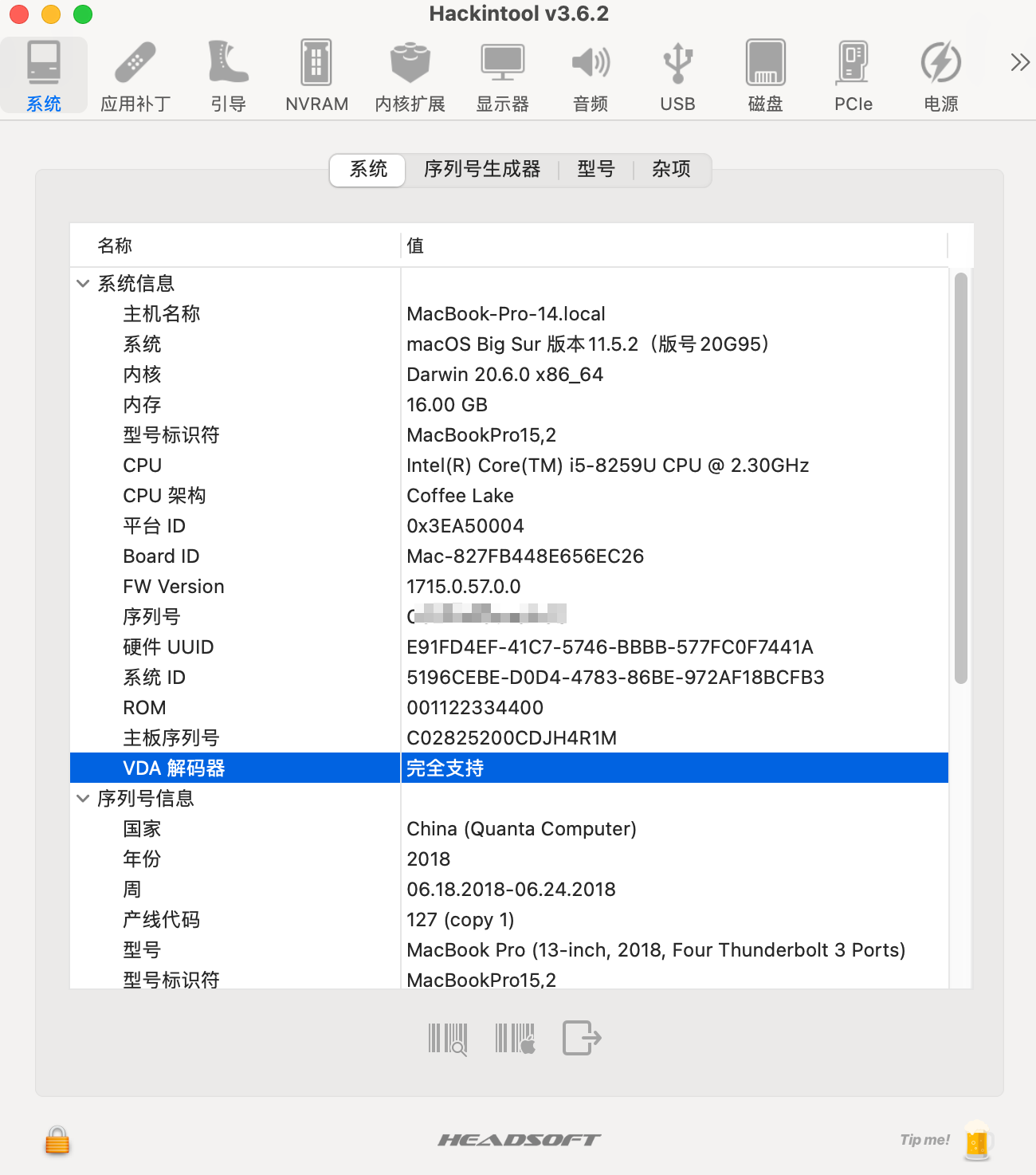Viewport: 1036px width, 1175px height.
Task: Open the 电源 power toolbar icon
Action: [x=940, y=76]
